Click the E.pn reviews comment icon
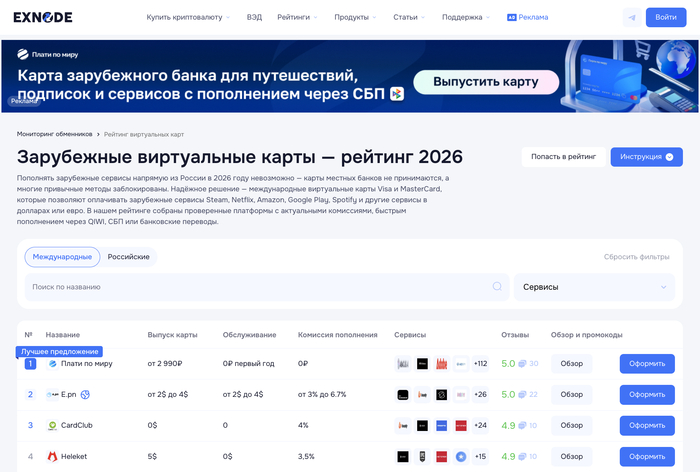Viewport: 700px width, 472px height. [522, 394]
